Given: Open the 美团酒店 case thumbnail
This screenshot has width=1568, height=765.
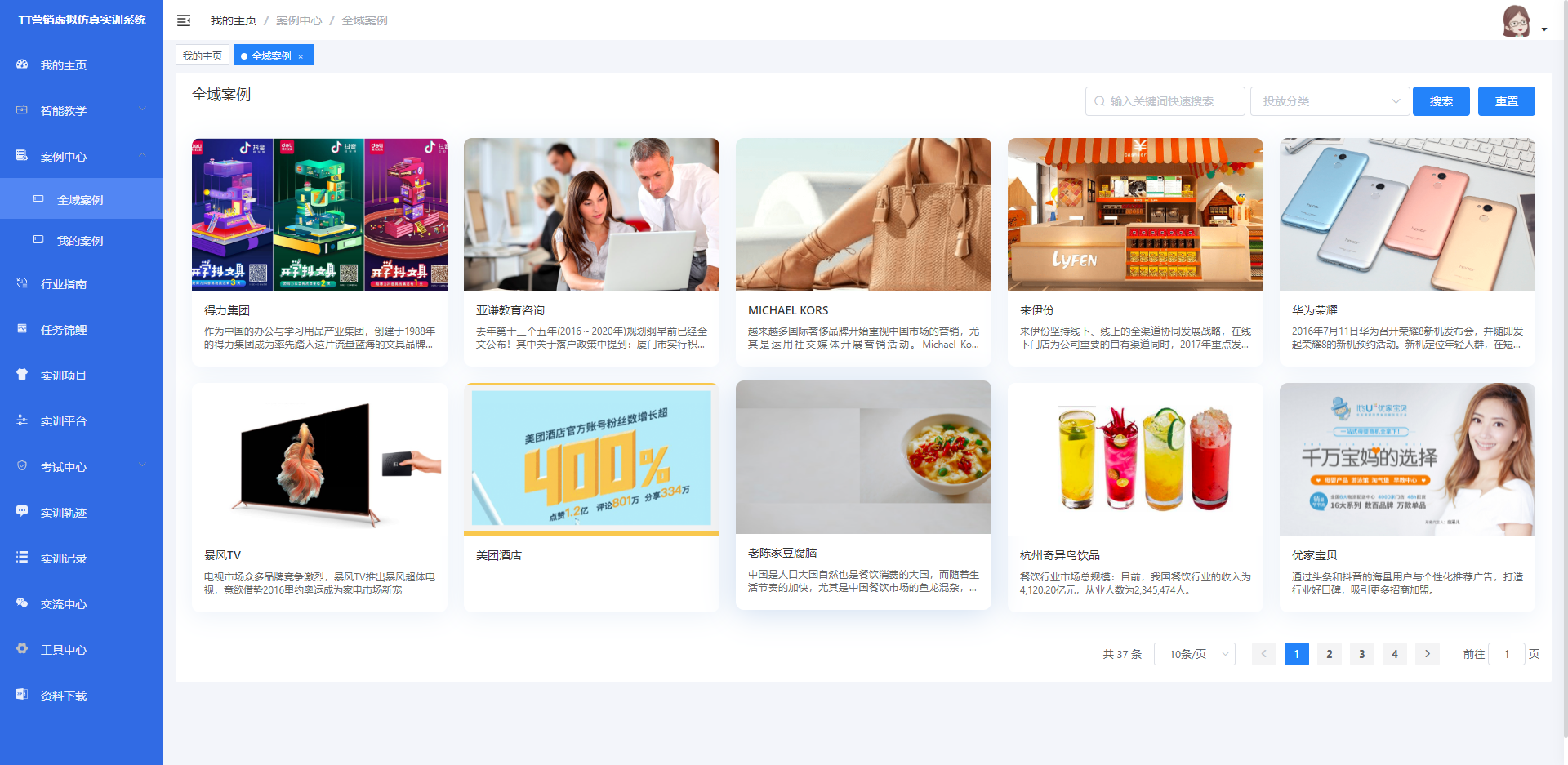Looking at the screenshot, I should point(591,460).
